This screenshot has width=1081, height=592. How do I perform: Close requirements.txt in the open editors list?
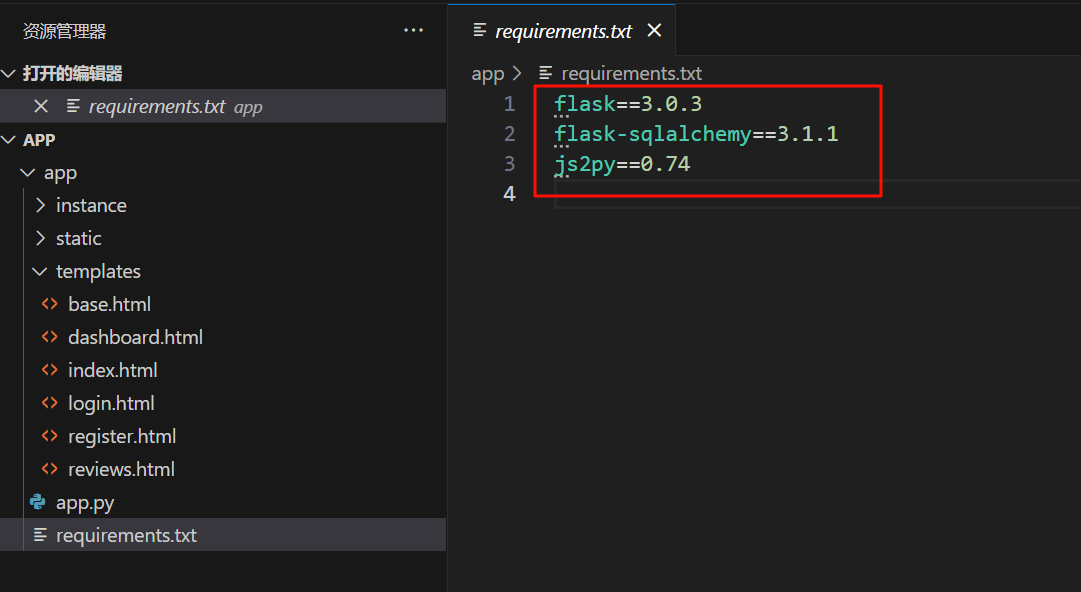click(41, 106)
